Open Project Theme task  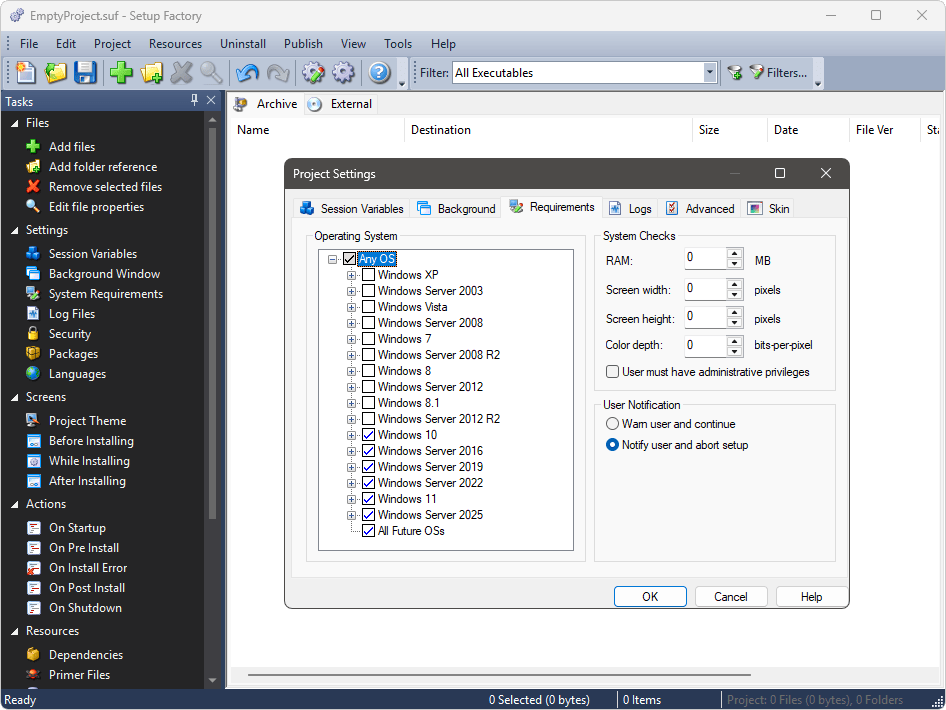[x=87, y=420]
